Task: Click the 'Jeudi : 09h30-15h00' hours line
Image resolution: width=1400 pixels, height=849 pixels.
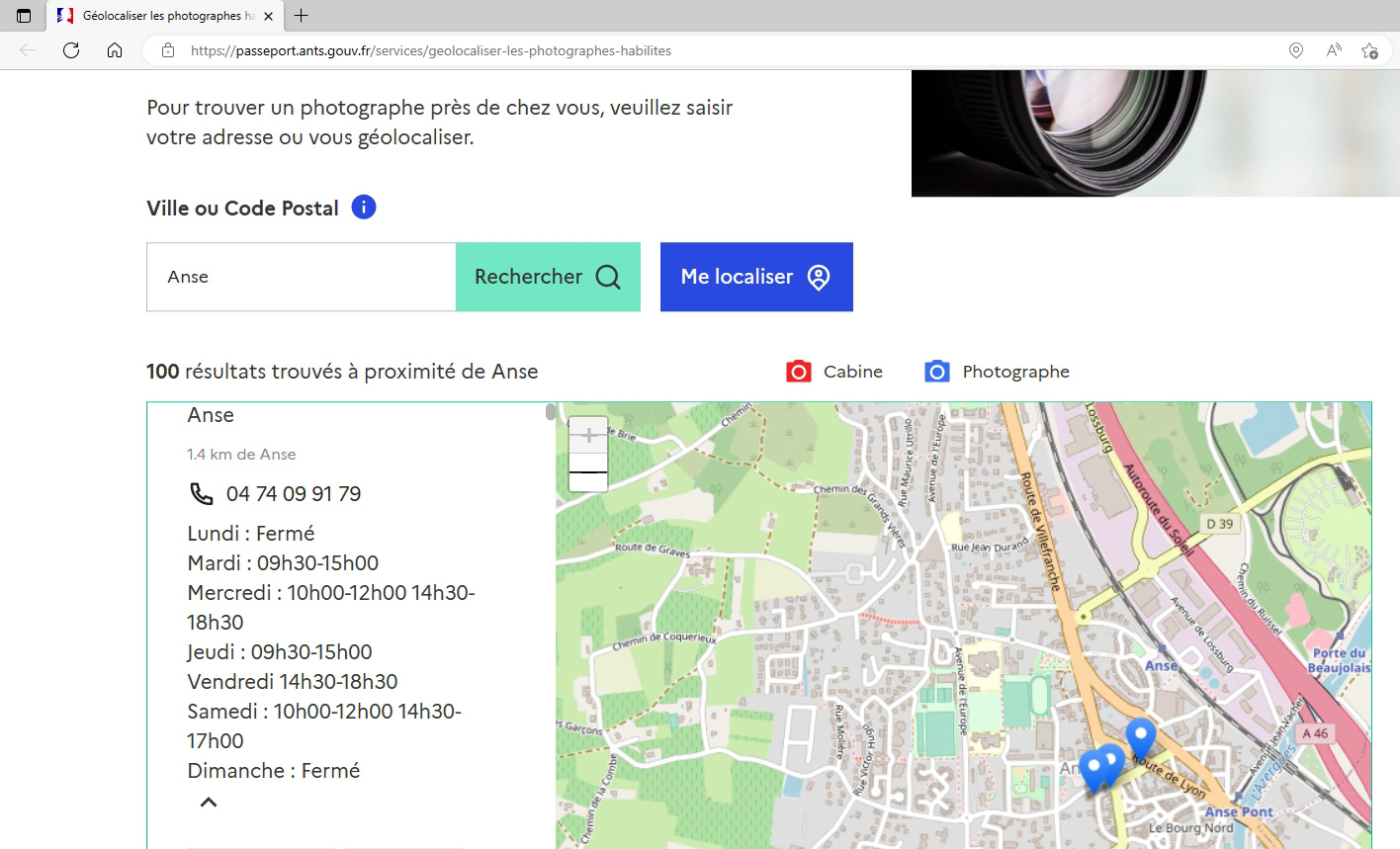Action: coord(280,652)
